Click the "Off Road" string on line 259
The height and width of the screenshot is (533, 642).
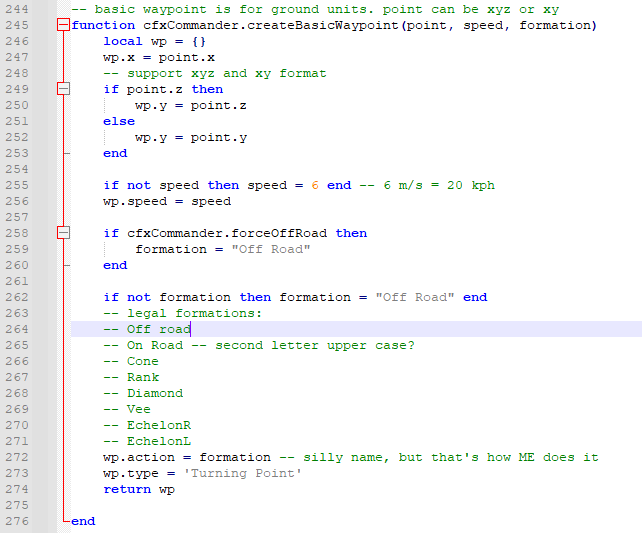271,249
